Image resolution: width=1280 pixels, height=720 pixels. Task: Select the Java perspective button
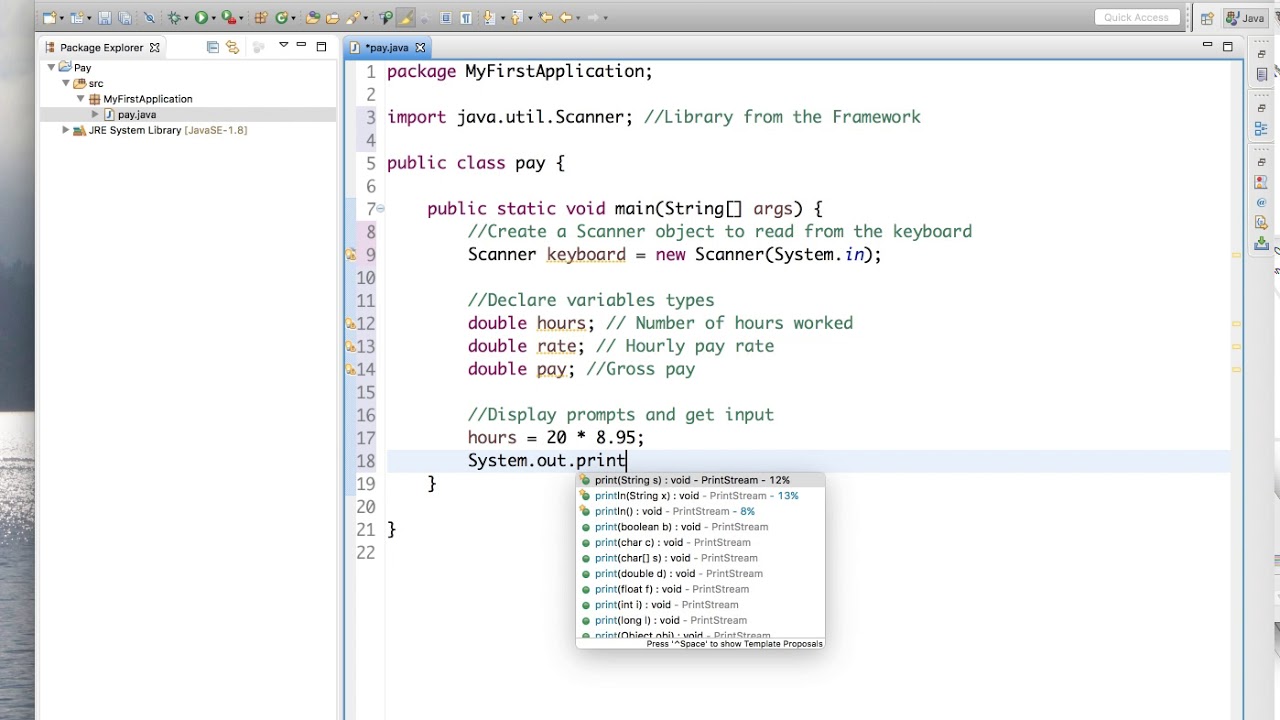[x=1245, y=18]
